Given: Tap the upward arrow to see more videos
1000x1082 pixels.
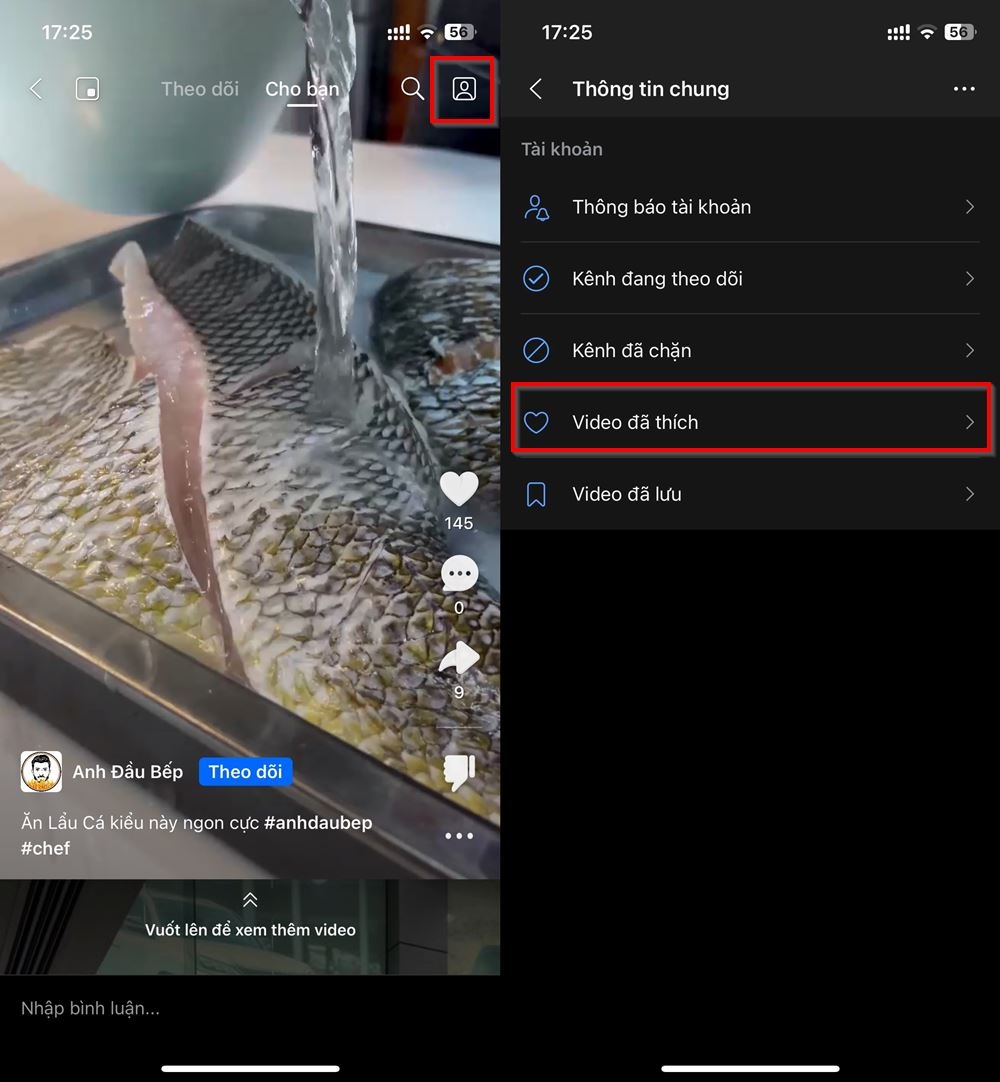Looking at the screenshot, I should coord(250,901).
